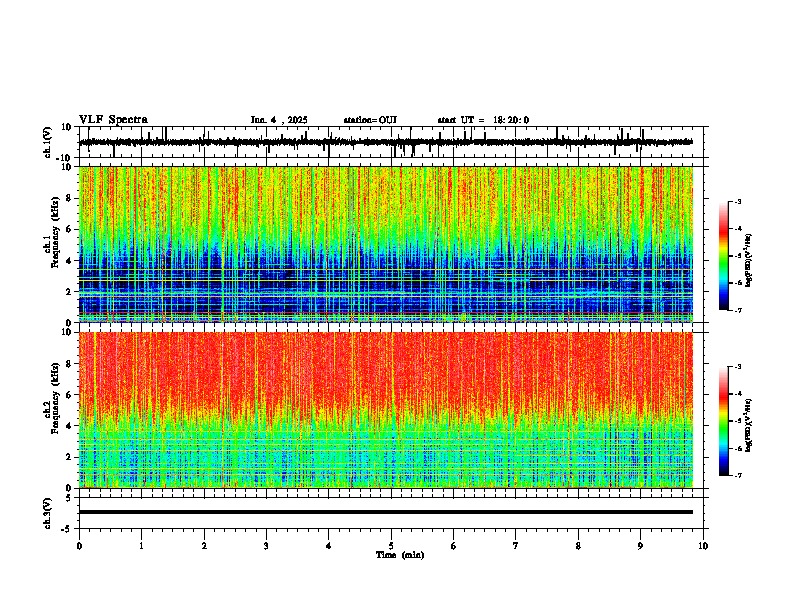Click the ch.2 spectrogram color scale bar

click(x=723, y=421)
